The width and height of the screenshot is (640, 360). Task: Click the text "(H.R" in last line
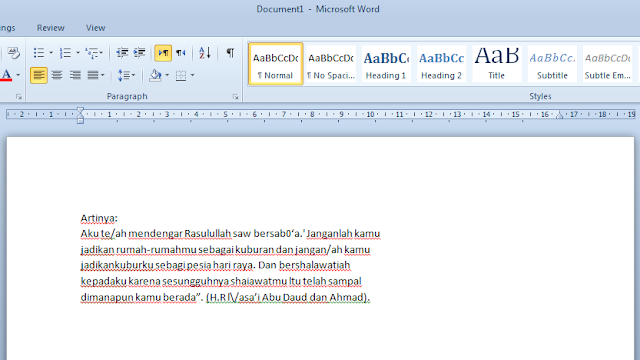pyautogui.click(x=216, y=297)
